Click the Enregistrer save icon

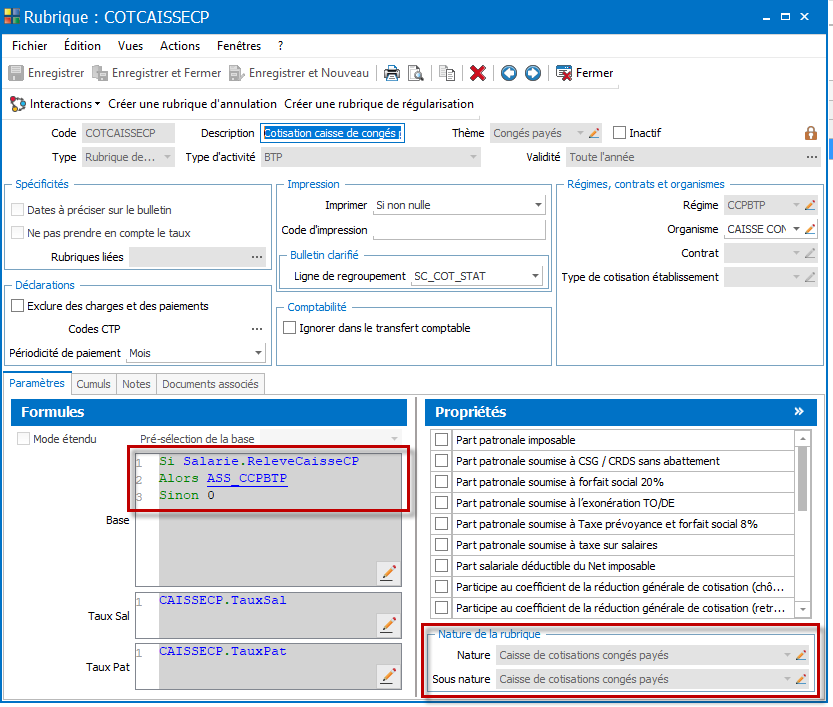[x=16, y=73]
